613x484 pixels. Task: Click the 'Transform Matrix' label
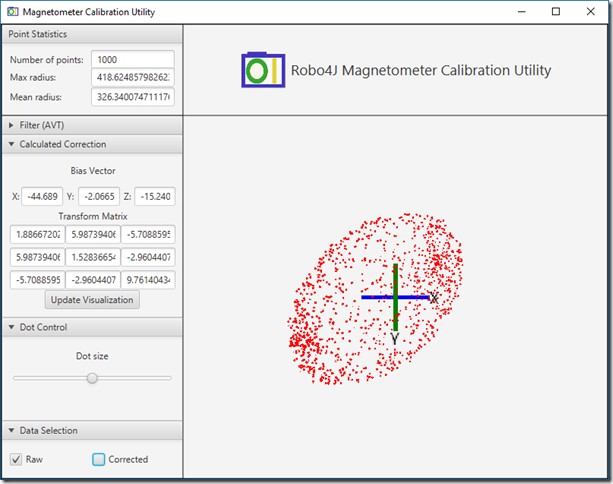93,216
